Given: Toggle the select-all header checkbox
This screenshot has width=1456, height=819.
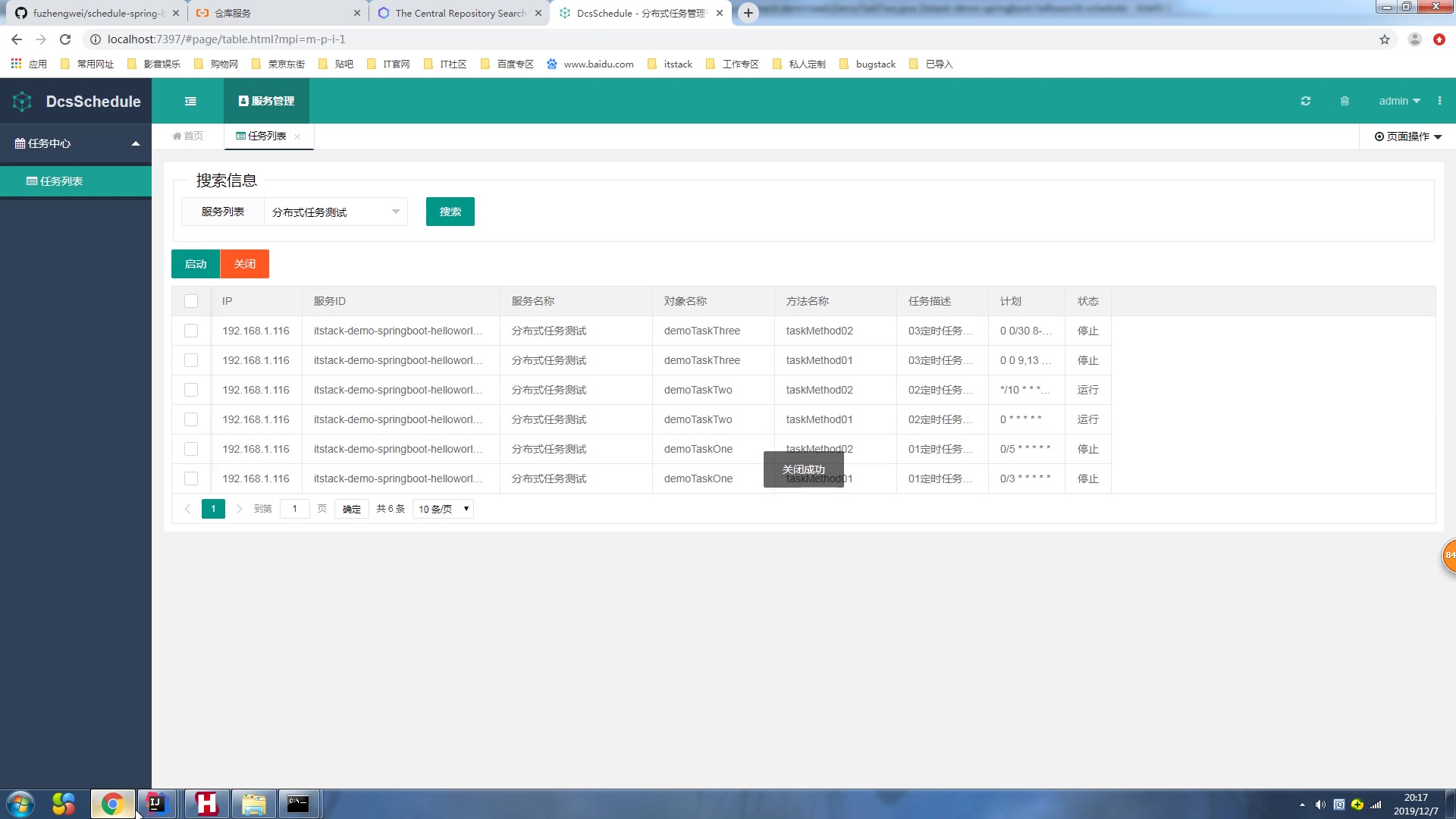Looking at the screenshot, I should tap(191, 301).
